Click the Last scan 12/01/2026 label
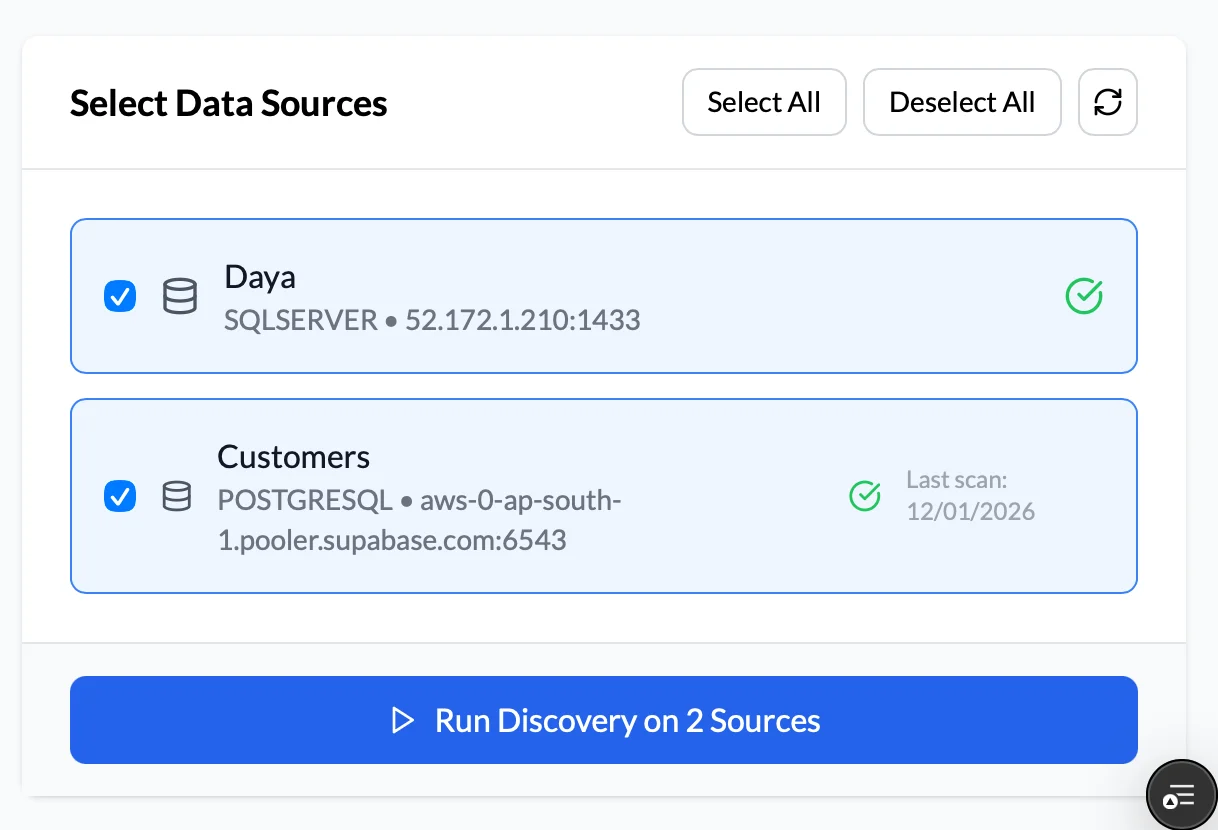 click(970, 495)
